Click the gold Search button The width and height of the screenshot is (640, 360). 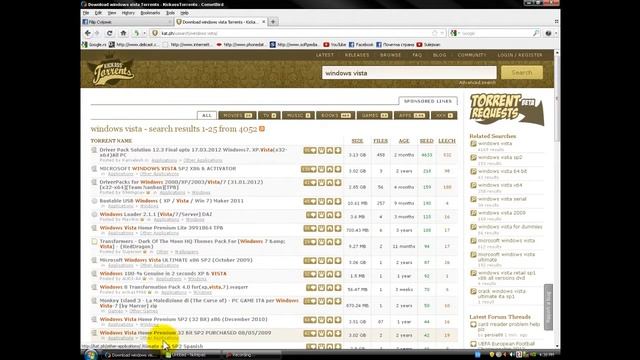tap(522, 73)
